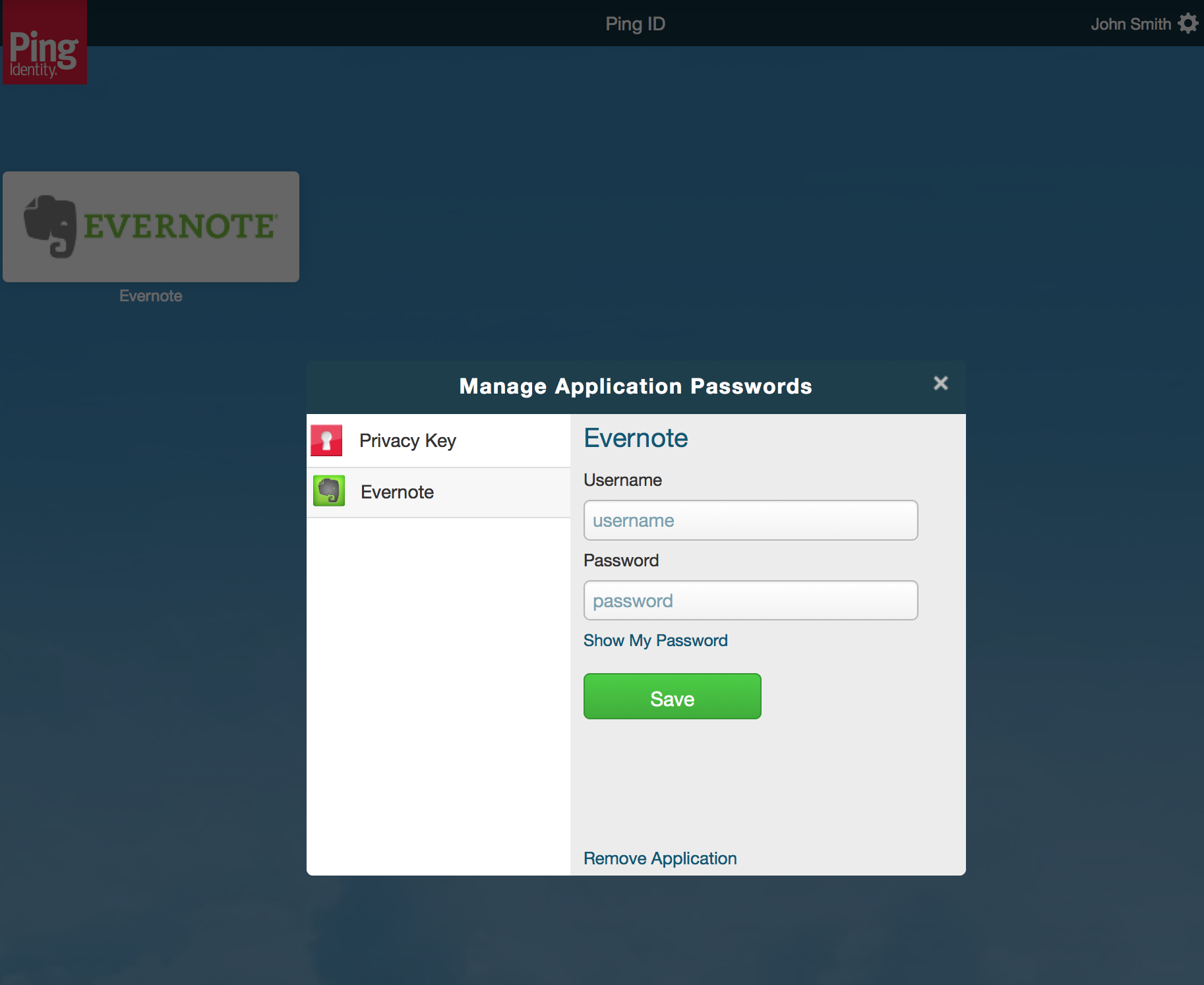The width and height of the screenshot is (1204, 985).
Task: Click inside the username input field
Action: (x=750, y=520)
